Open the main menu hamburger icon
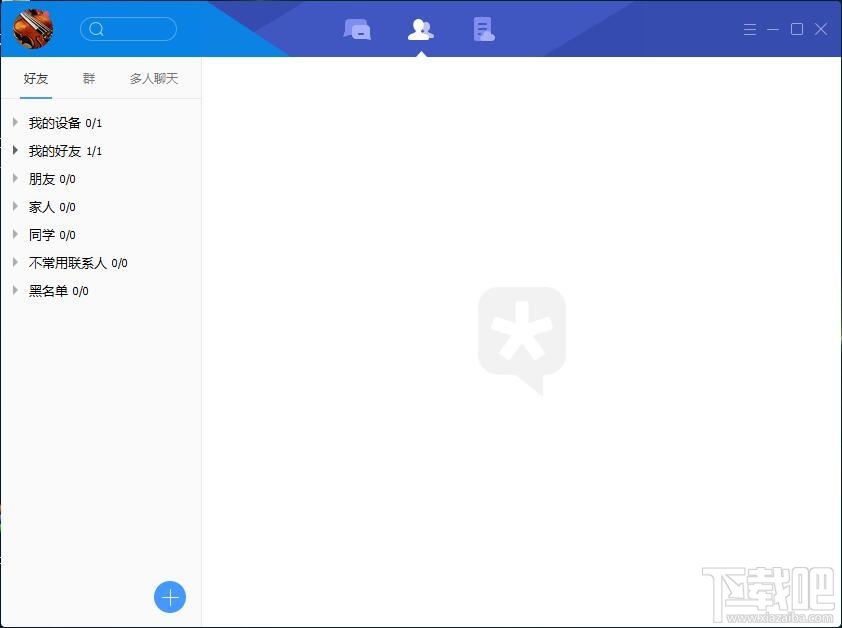Viewport: 842px width, 628px height. point(750,29)
